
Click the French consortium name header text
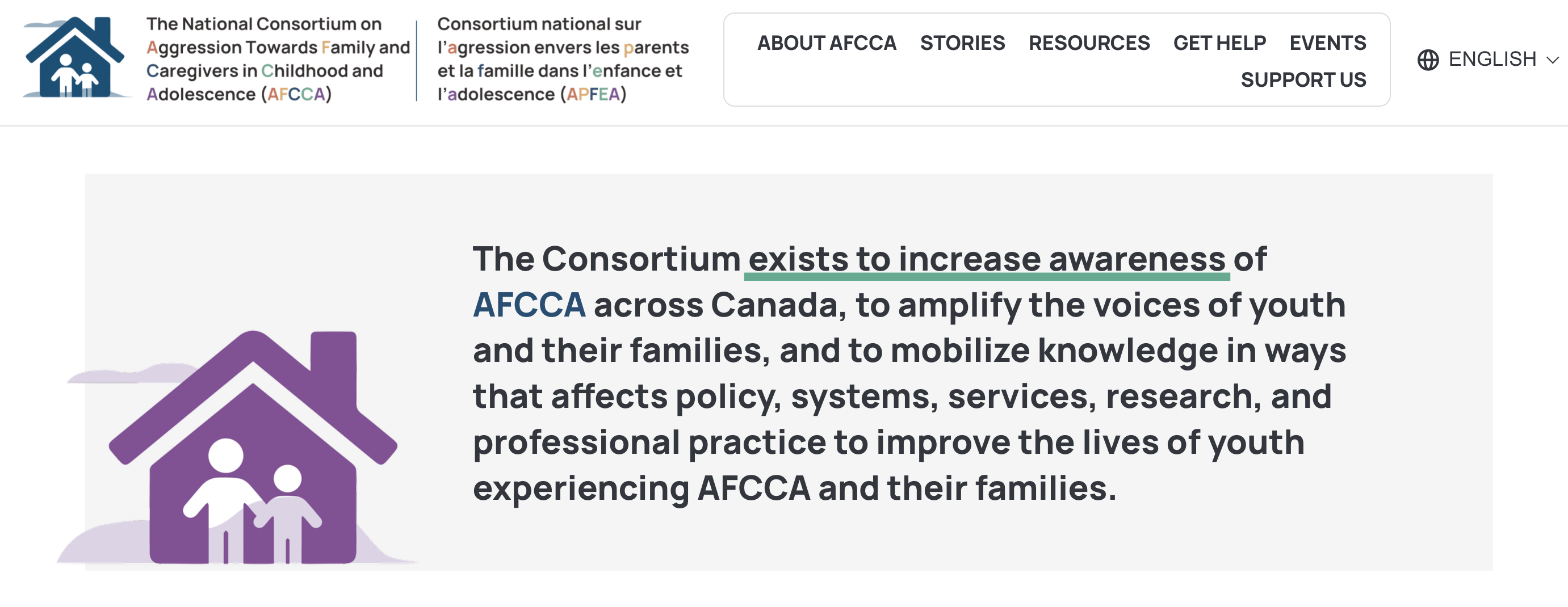[x=563, y=59]
